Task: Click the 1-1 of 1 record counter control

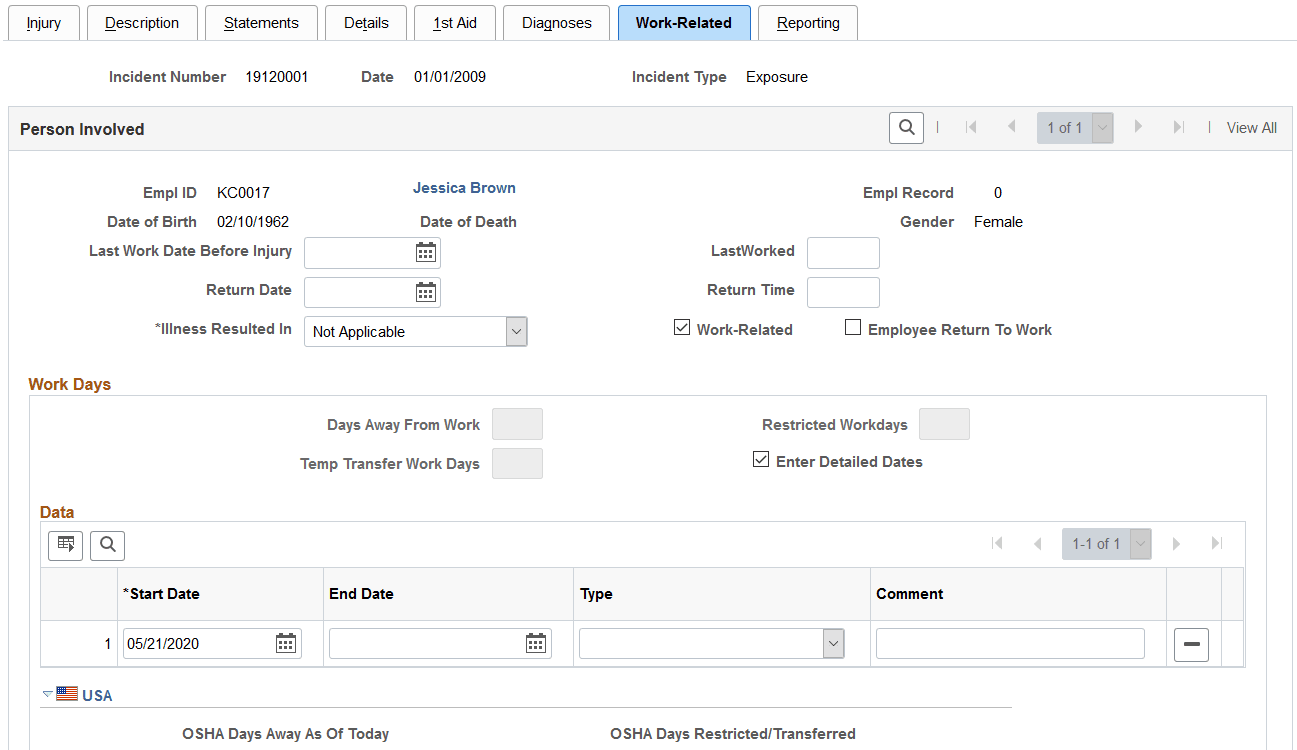Action: [x=1106, y=543]
